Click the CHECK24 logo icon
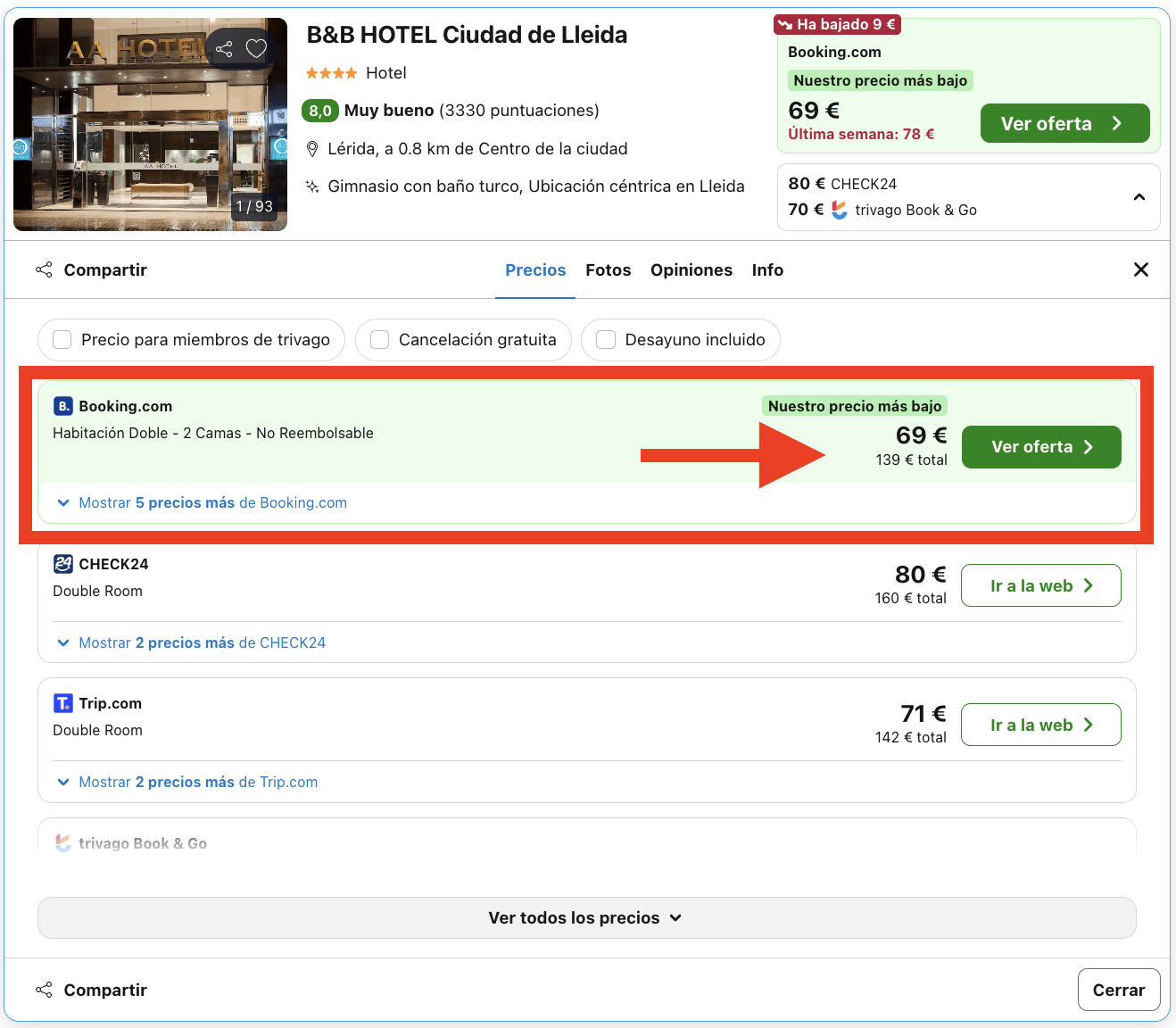Viewport: 1176px width, 1028px height. (62, 563)
